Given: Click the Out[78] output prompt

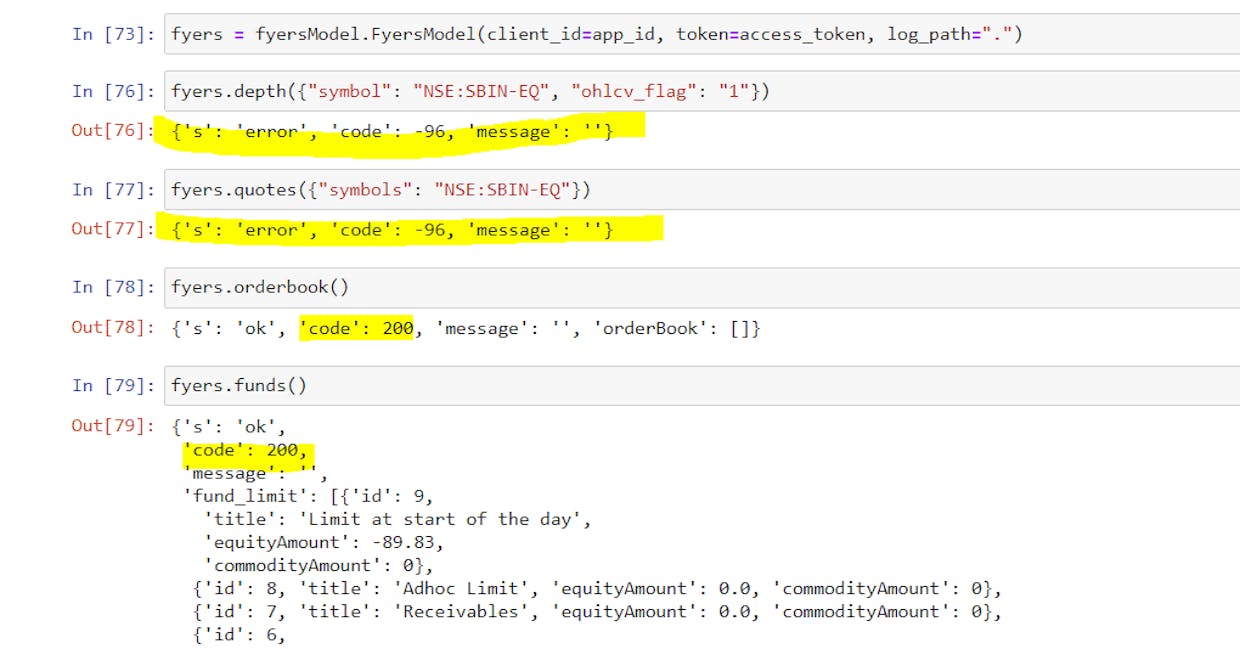Looking at the screenshot, I should (x=113, y=327).
